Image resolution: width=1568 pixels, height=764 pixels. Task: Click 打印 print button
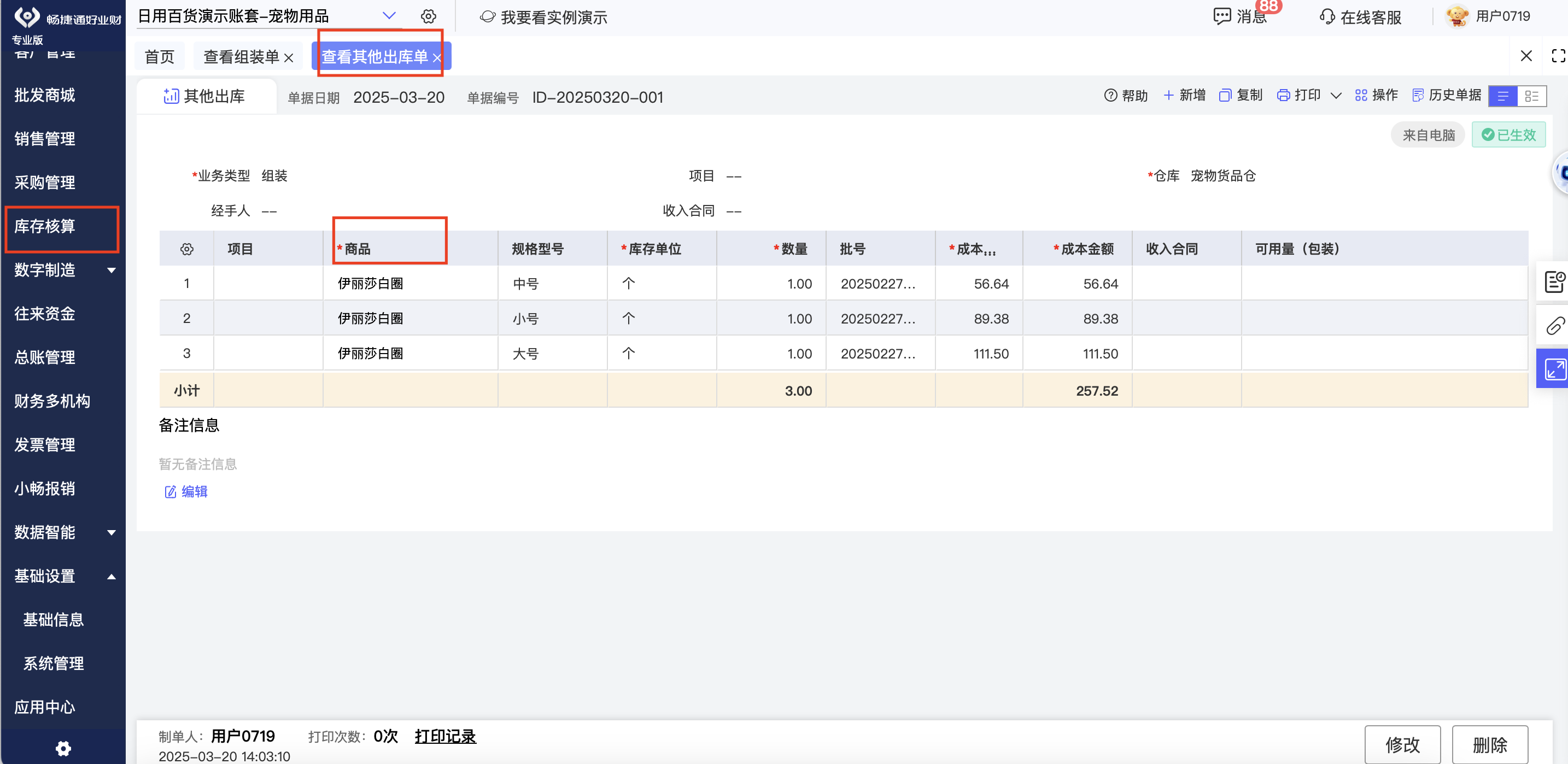tap(1298, 96)
